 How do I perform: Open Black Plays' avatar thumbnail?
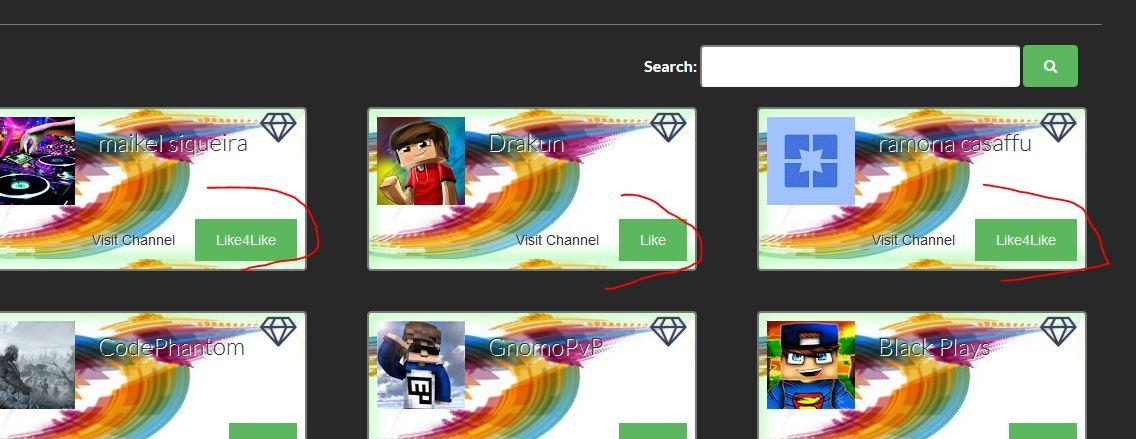pos(811,365)
